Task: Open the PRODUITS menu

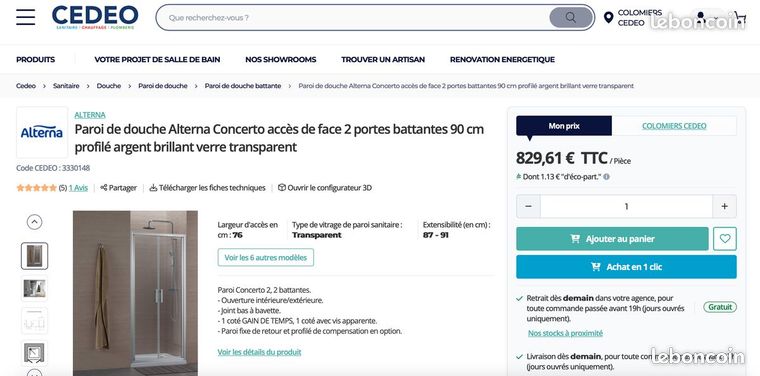Action: coord(35,60)
